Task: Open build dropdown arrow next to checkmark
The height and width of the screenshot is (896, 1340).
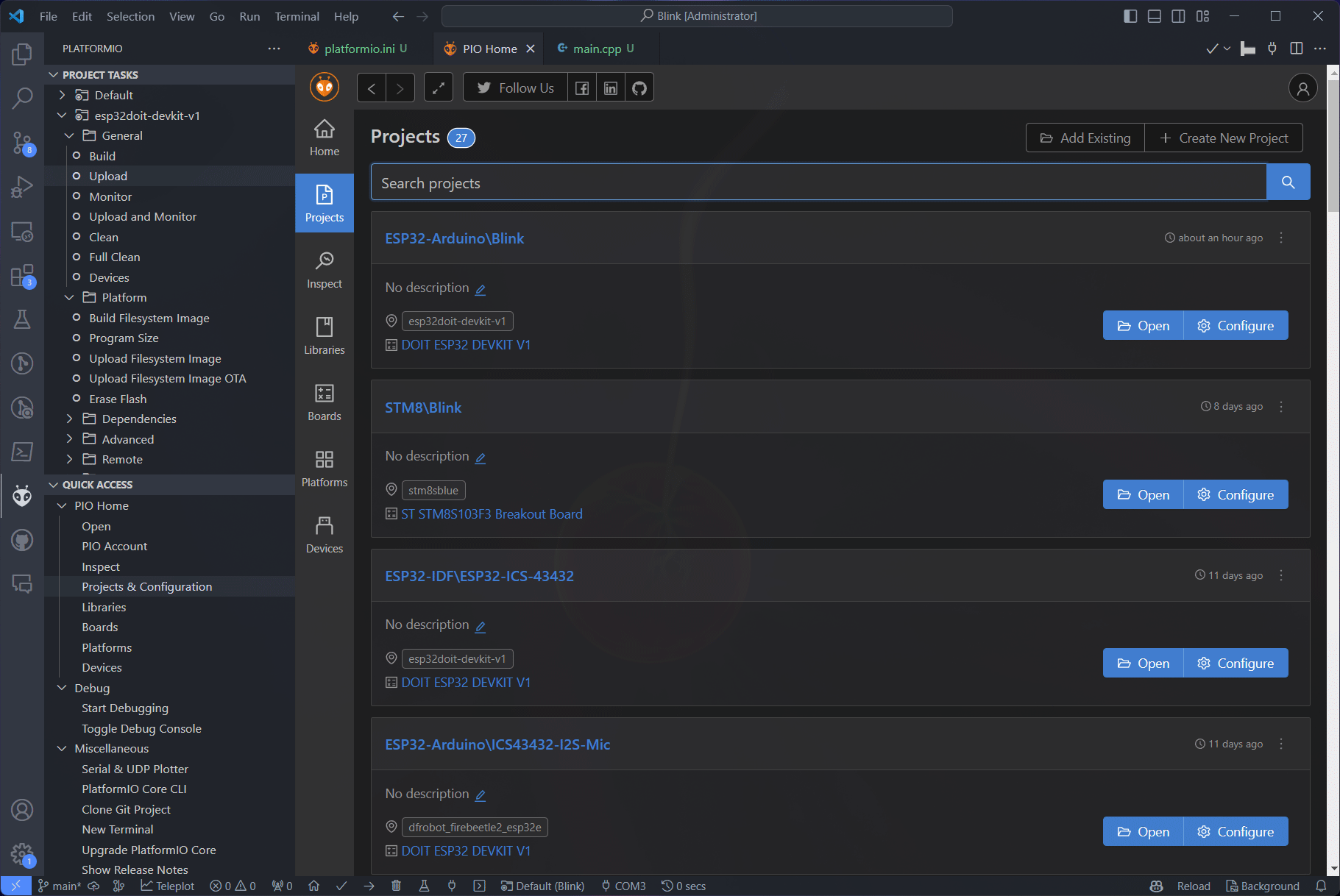Action: [1227, 49]
